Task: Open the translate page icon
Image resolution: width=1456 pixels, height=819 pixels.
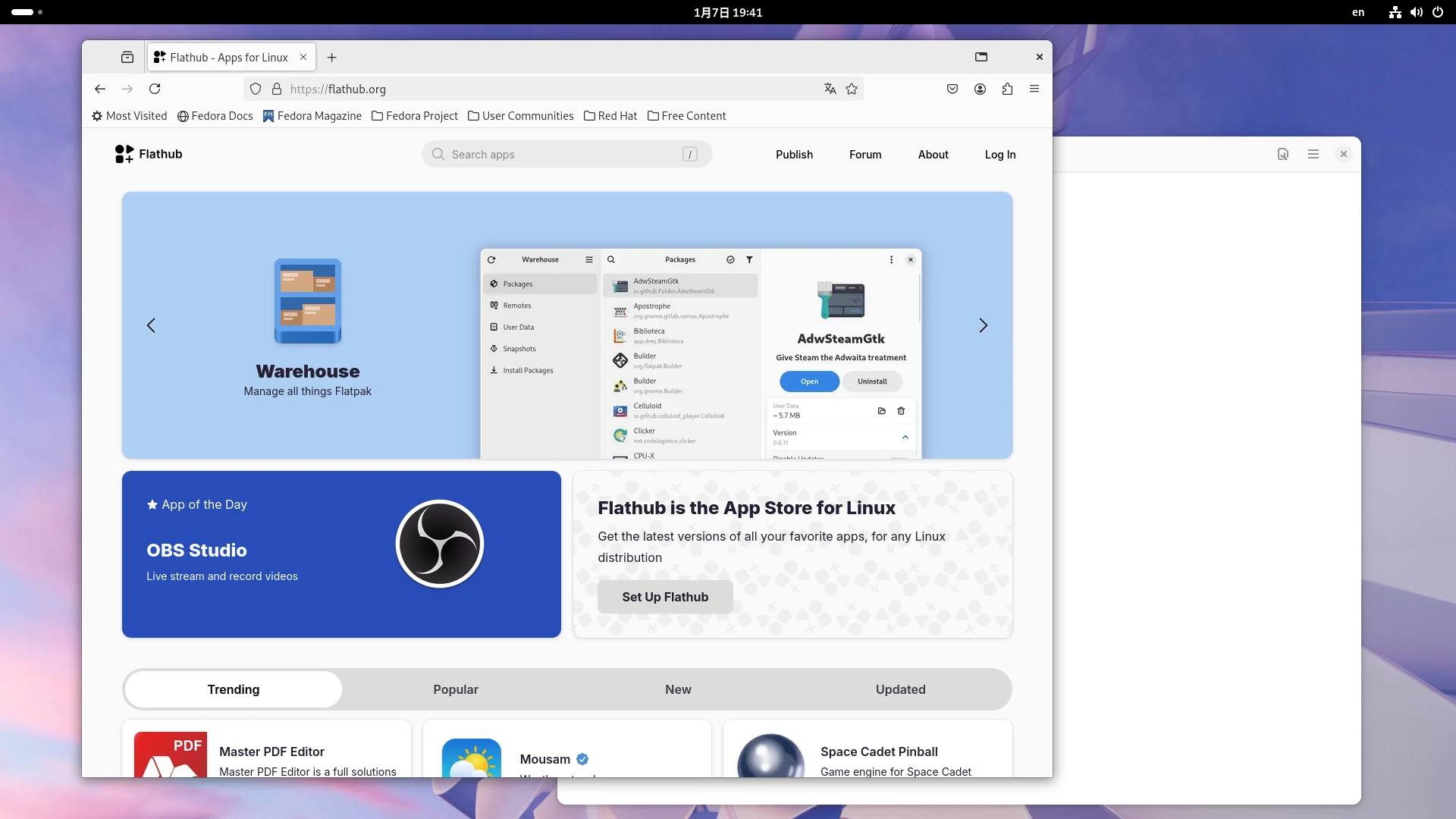Action: tap(830, 89)
